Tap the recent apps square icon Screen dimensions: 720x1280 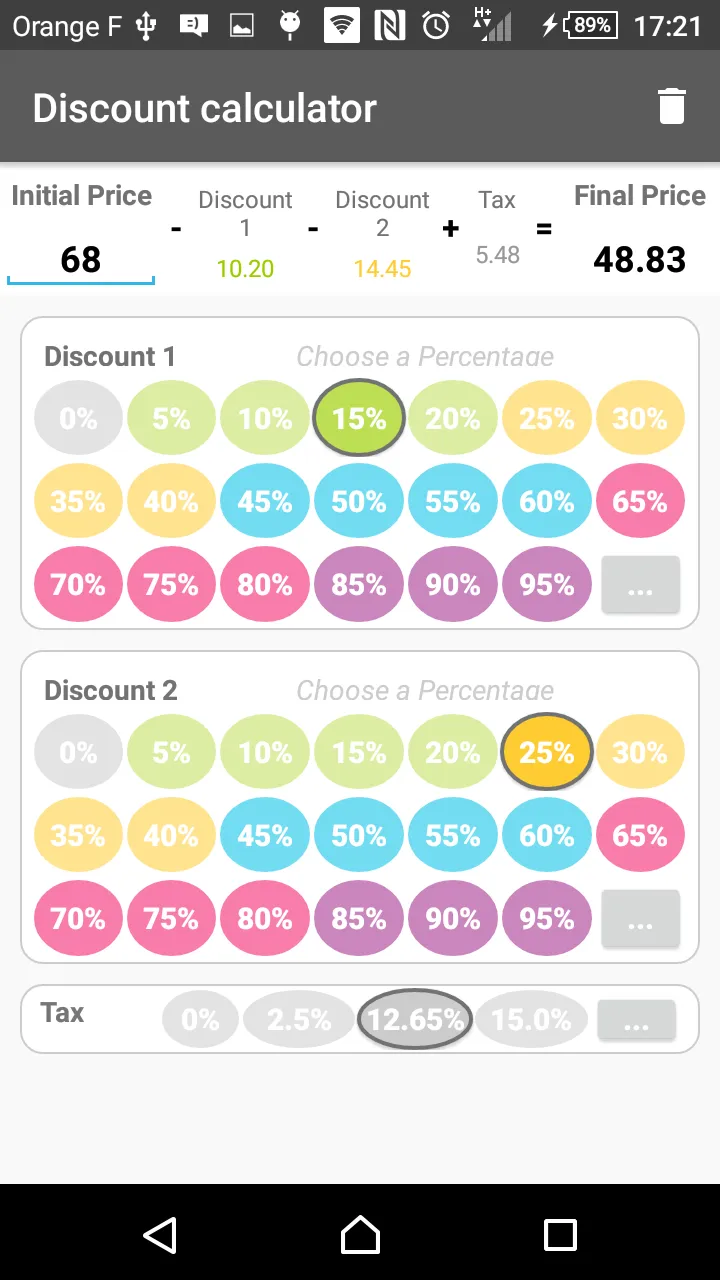[x=560, y=1235]
